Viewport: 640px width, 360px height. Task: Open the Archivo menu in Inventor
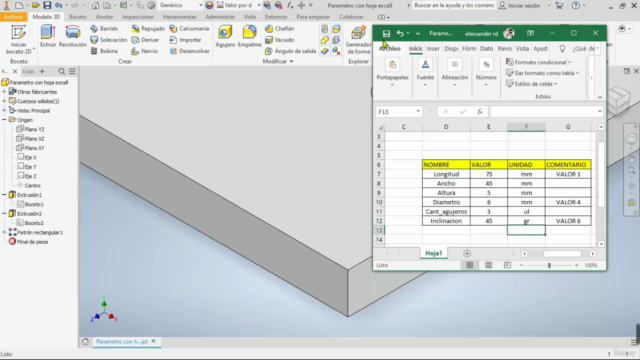(x=13, y=17)
